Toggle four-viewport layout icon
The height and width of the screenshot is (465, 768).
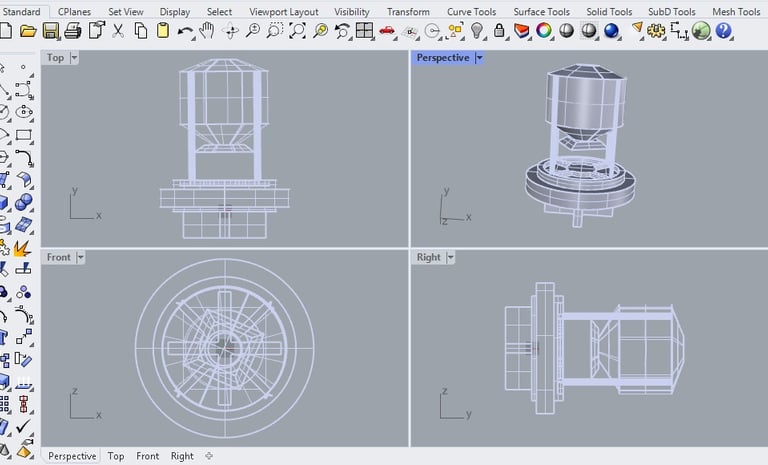(x=364, y=31)
